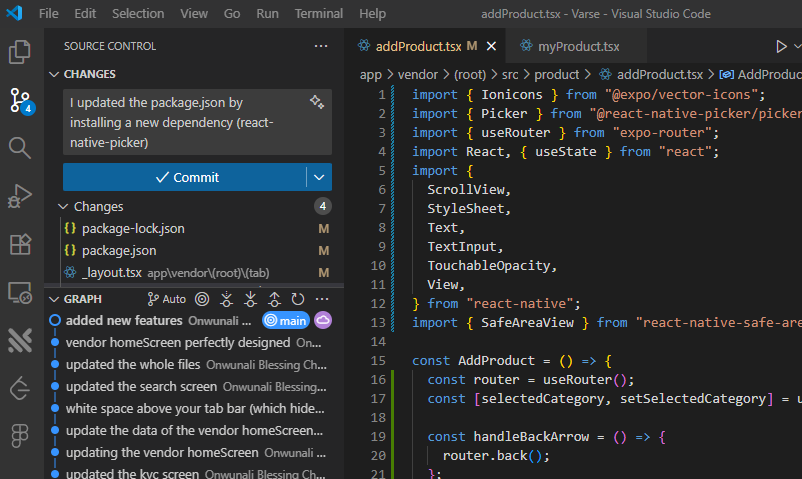The width and height of the screenshot is (802, 479).
Task: Click 'vendor' in the breadcrumb path
Action: coord(418,75)
